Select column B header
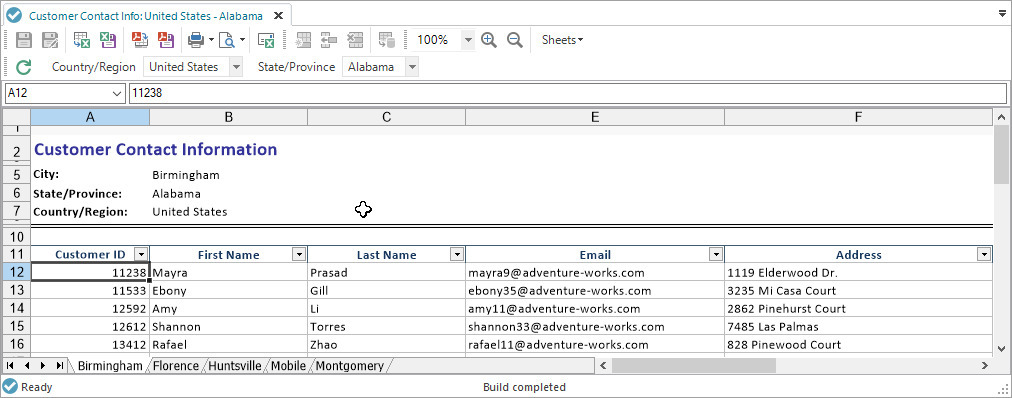 [228, 117]
